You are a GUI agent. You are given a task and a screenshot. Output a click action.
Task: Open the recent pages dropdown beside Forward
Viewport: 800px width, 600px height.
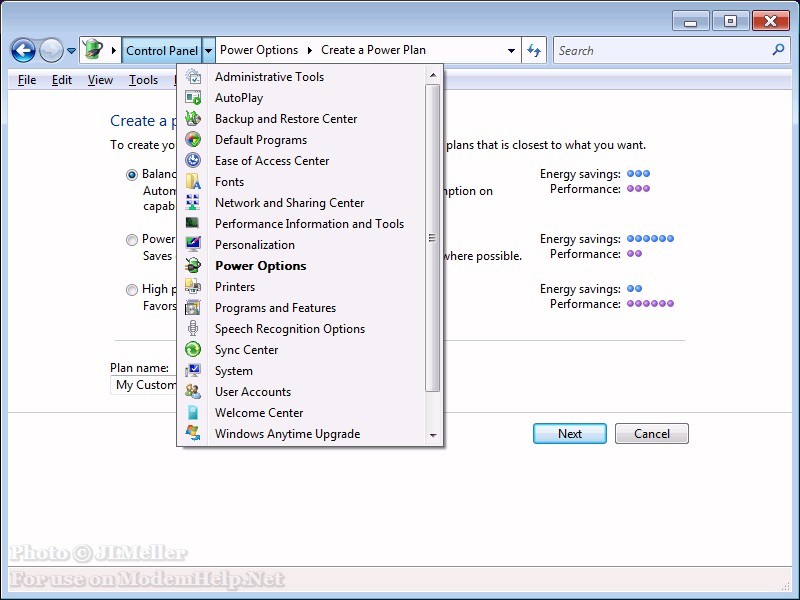71,51
